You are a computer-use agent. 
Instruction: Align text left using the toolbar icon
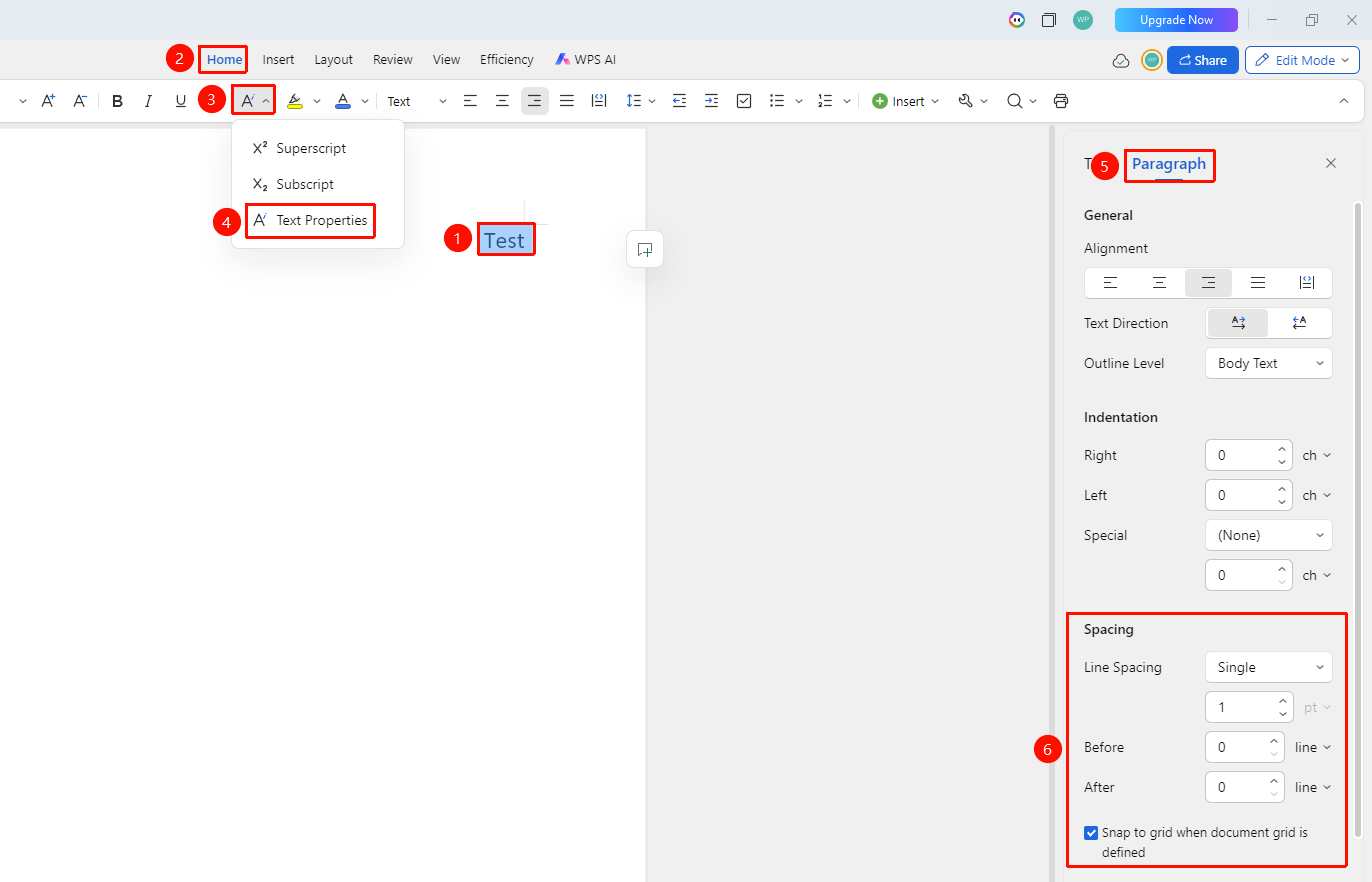pyautogui.click(x=470, y=101)
